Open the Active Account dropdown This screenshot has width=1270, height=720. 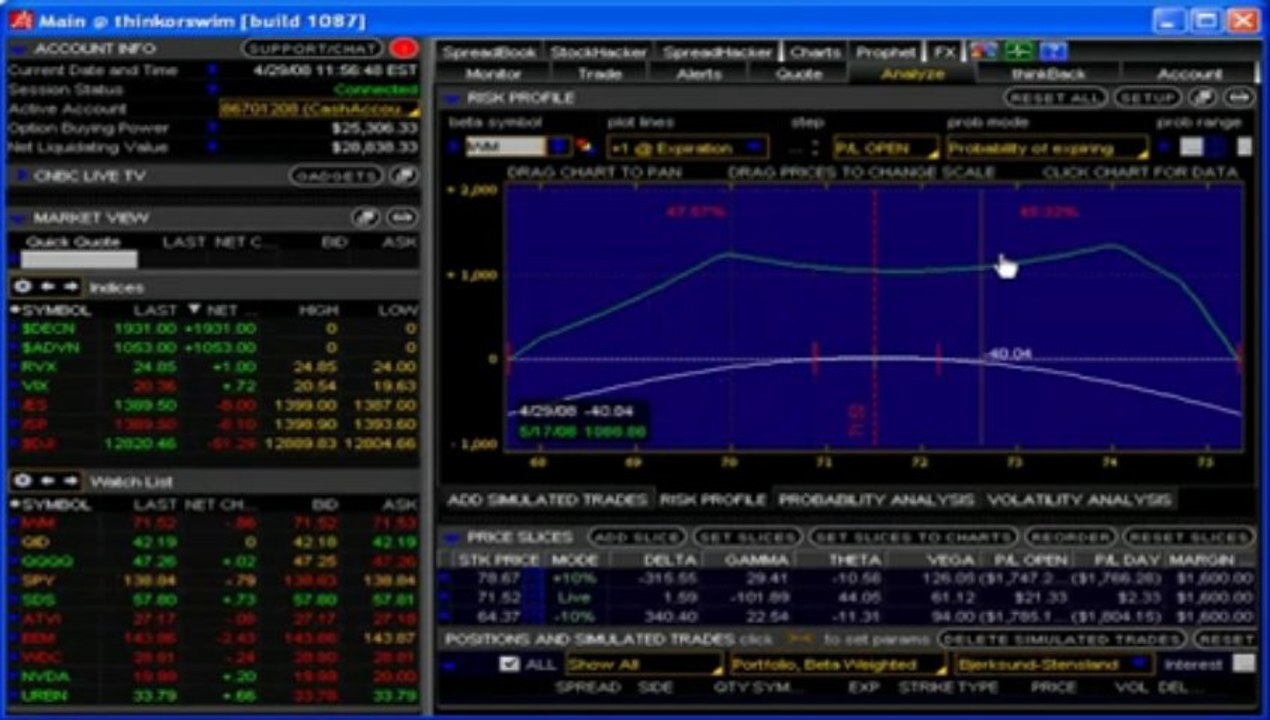(x=320, y=108)
